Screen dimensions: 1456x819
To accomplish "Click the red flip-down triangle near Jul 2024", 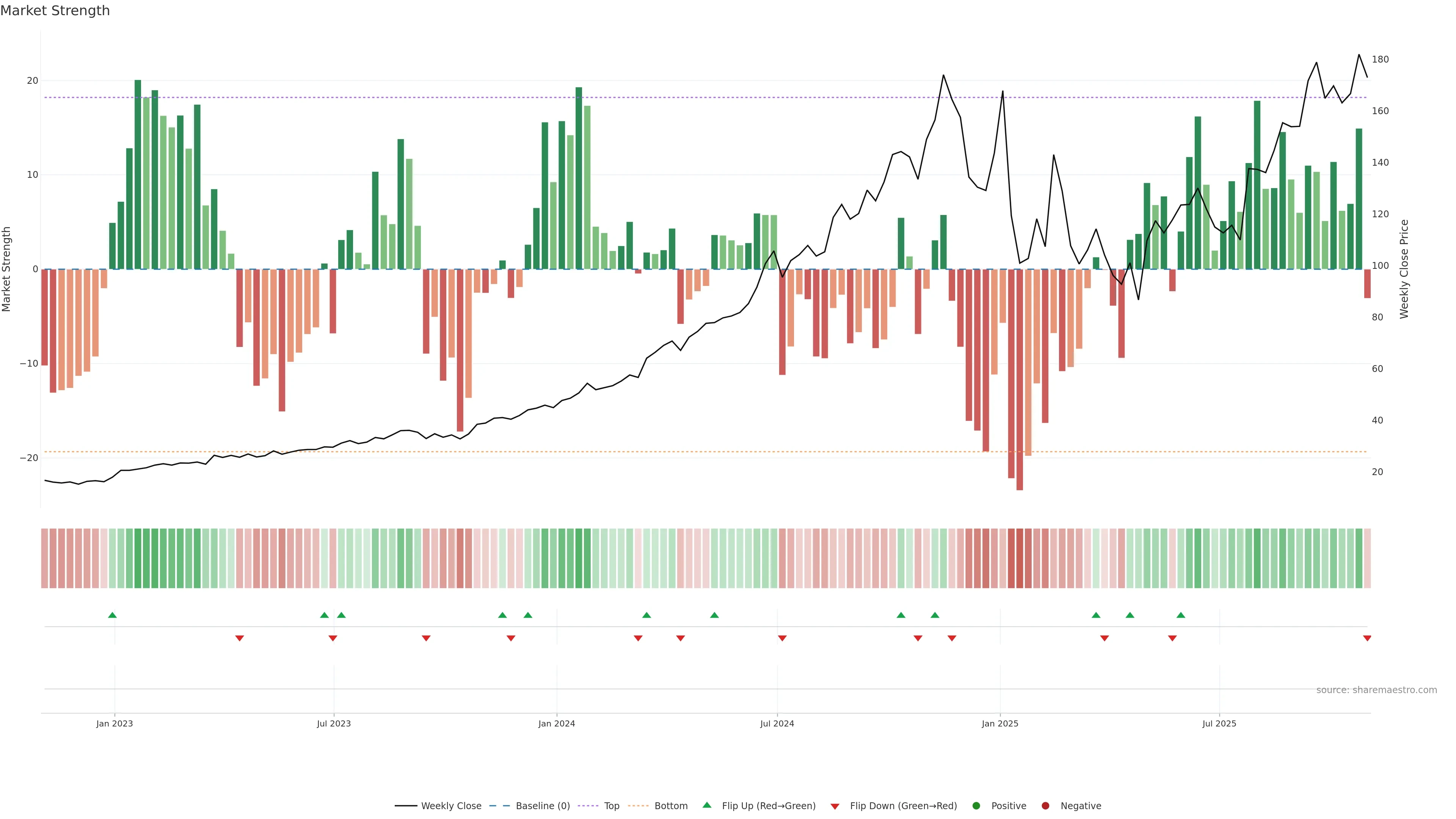I will 782,638.
